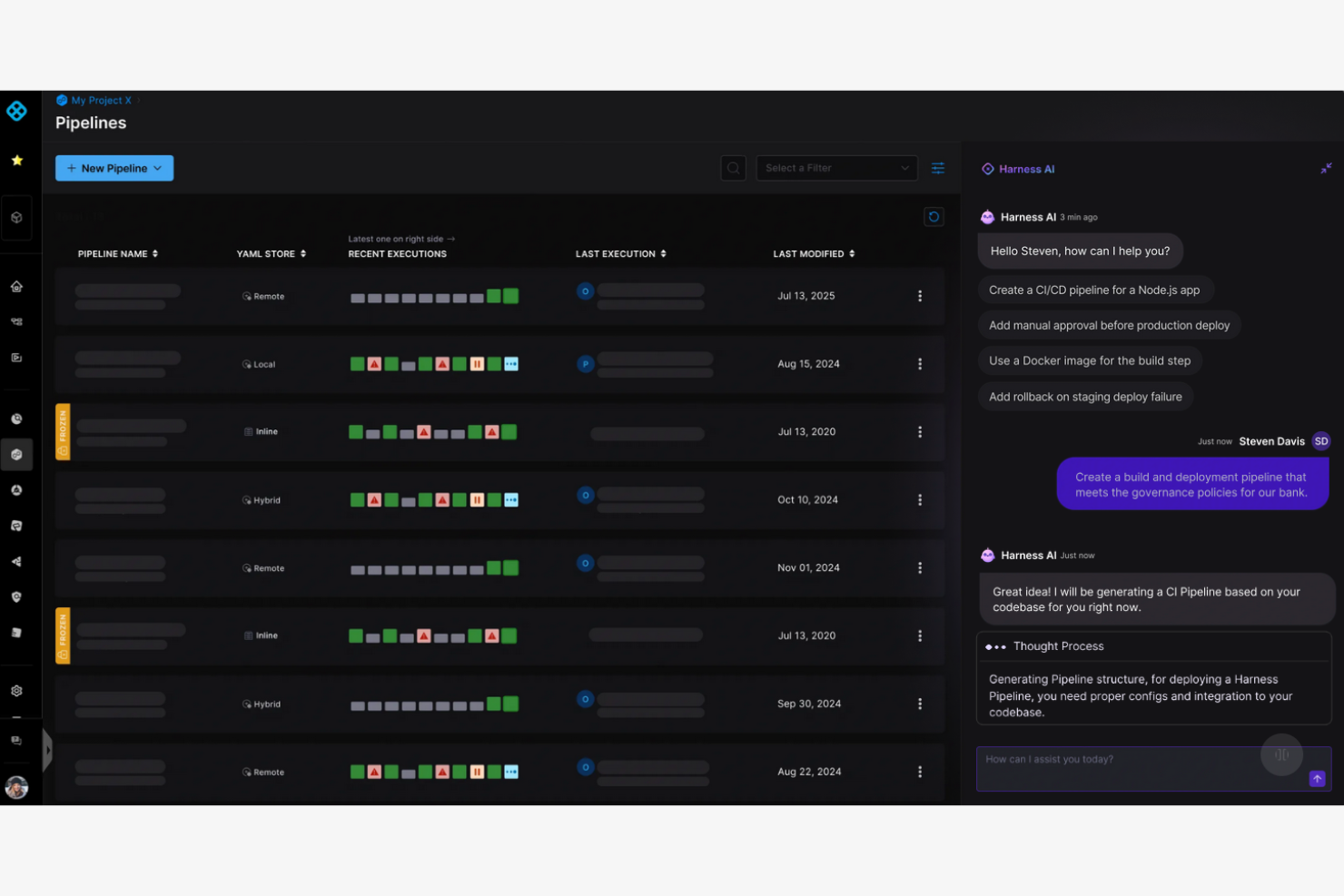The image size is (1344, 896).
Task: Activate voice input in the AI chat
Action: click(1281, 754)
